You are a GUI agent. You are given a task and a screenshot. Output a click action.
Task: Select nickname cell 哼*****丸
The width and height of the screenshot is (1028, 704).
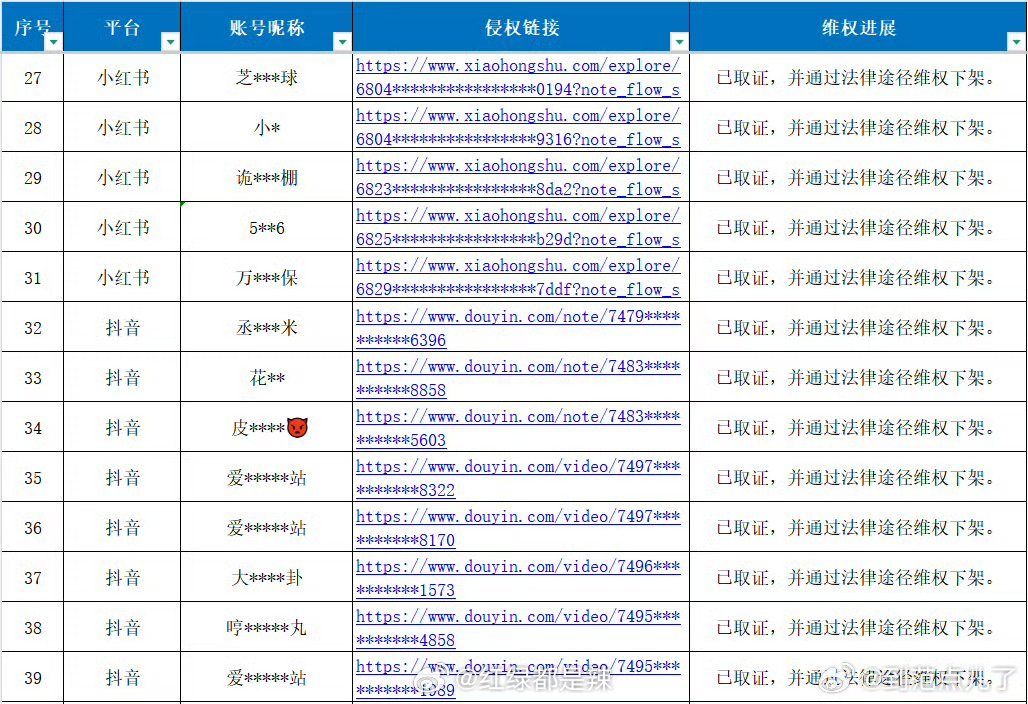point(266,628)
